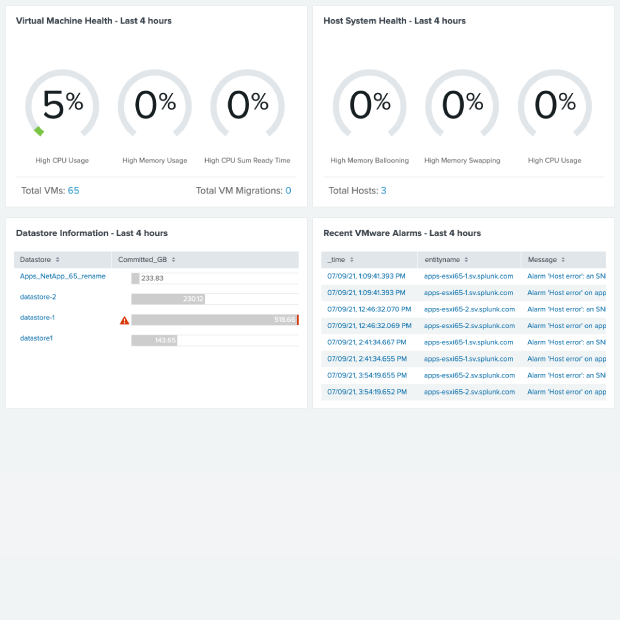Click the 0% High CPU Sum Ready Time gauge

[x=247, y=104]
